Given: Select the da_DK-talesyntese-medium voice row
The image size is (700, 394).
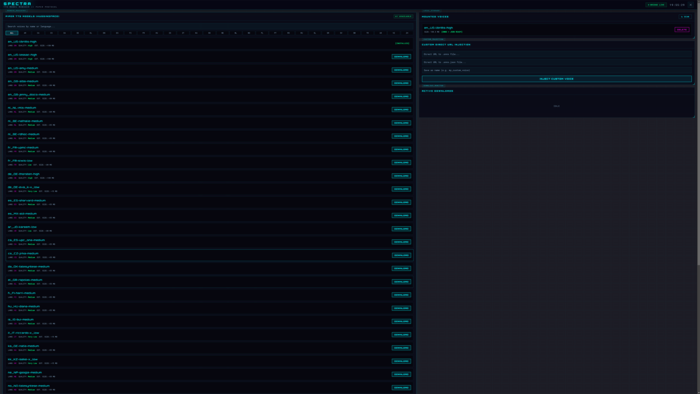Looking at the screenshot, I should pos(209,269).
